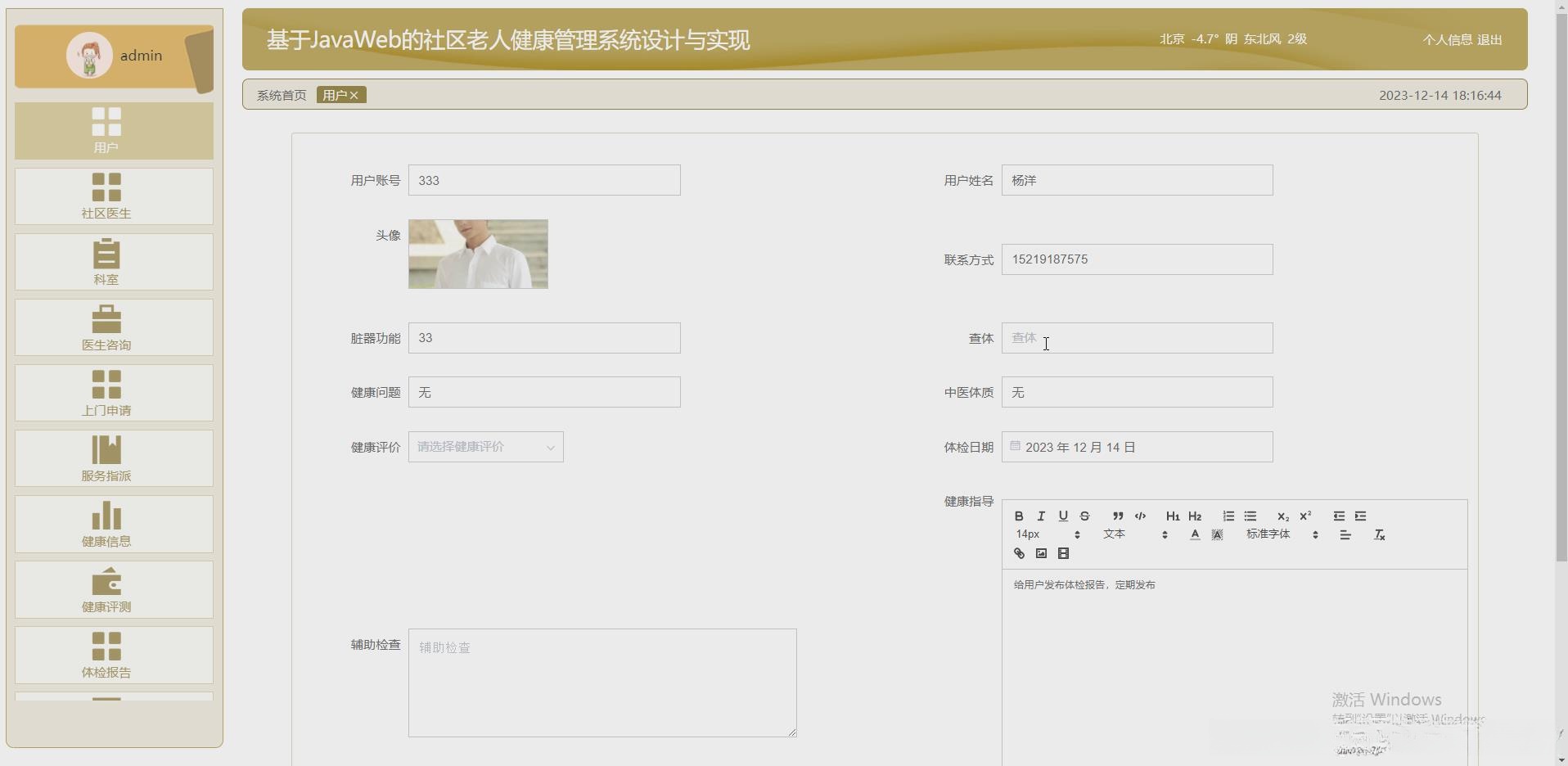Apply strikethrough formatting

(x=1084, y=516)
